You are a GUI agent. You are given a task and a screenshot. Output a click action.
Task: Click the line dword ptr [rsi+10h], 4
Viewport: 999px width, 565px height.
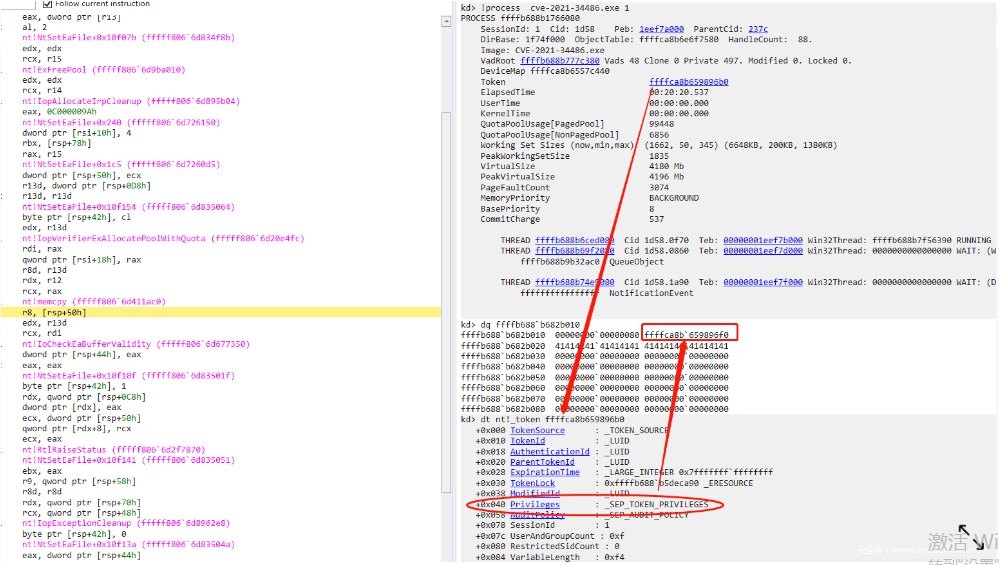pos(76,132)
